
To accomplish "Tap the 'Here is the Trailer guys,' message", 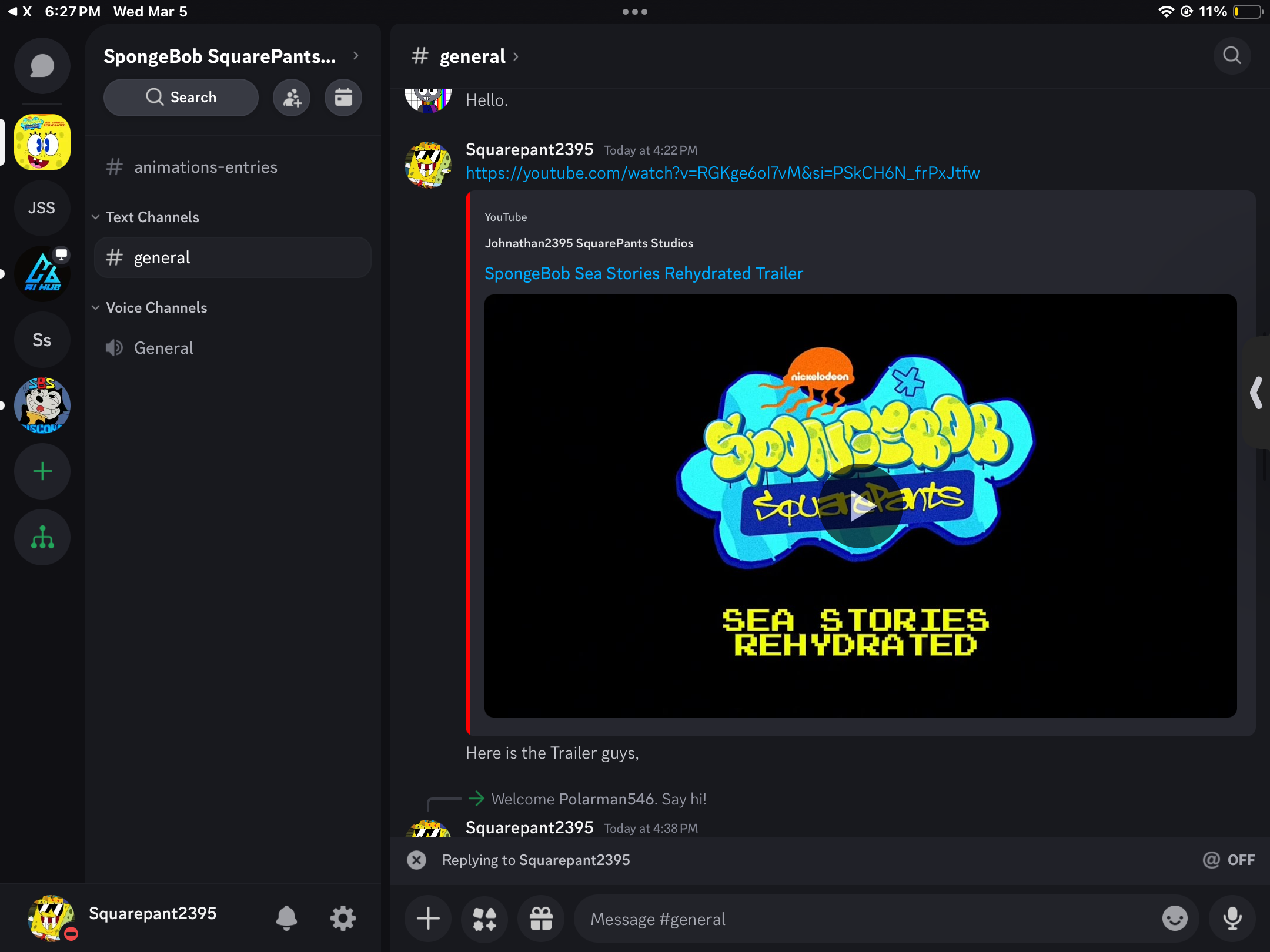I will pyautogui.click(x=552, y=753).
